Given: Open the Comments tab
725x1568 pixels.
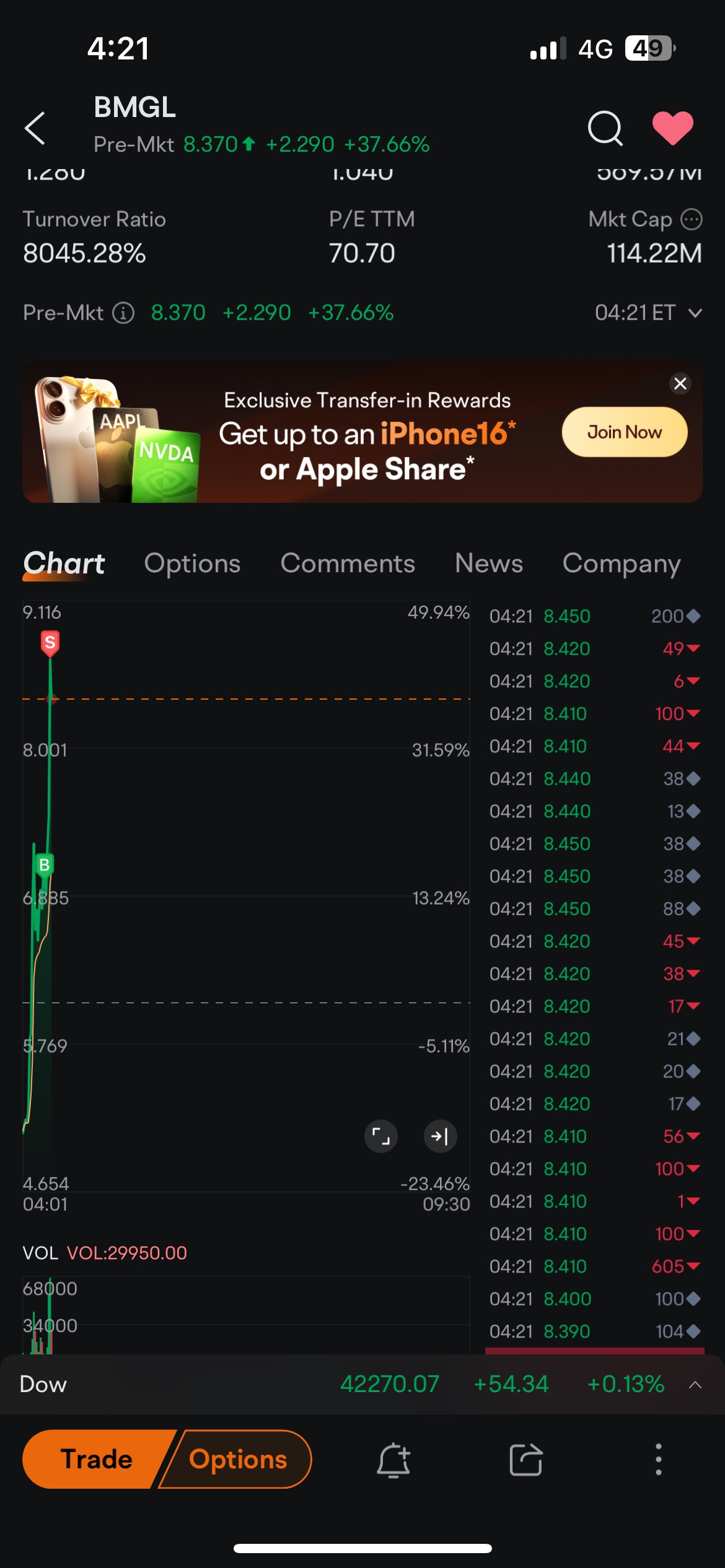Looking at the screenshot, I should pyautogui.click(x=348, y=564).
